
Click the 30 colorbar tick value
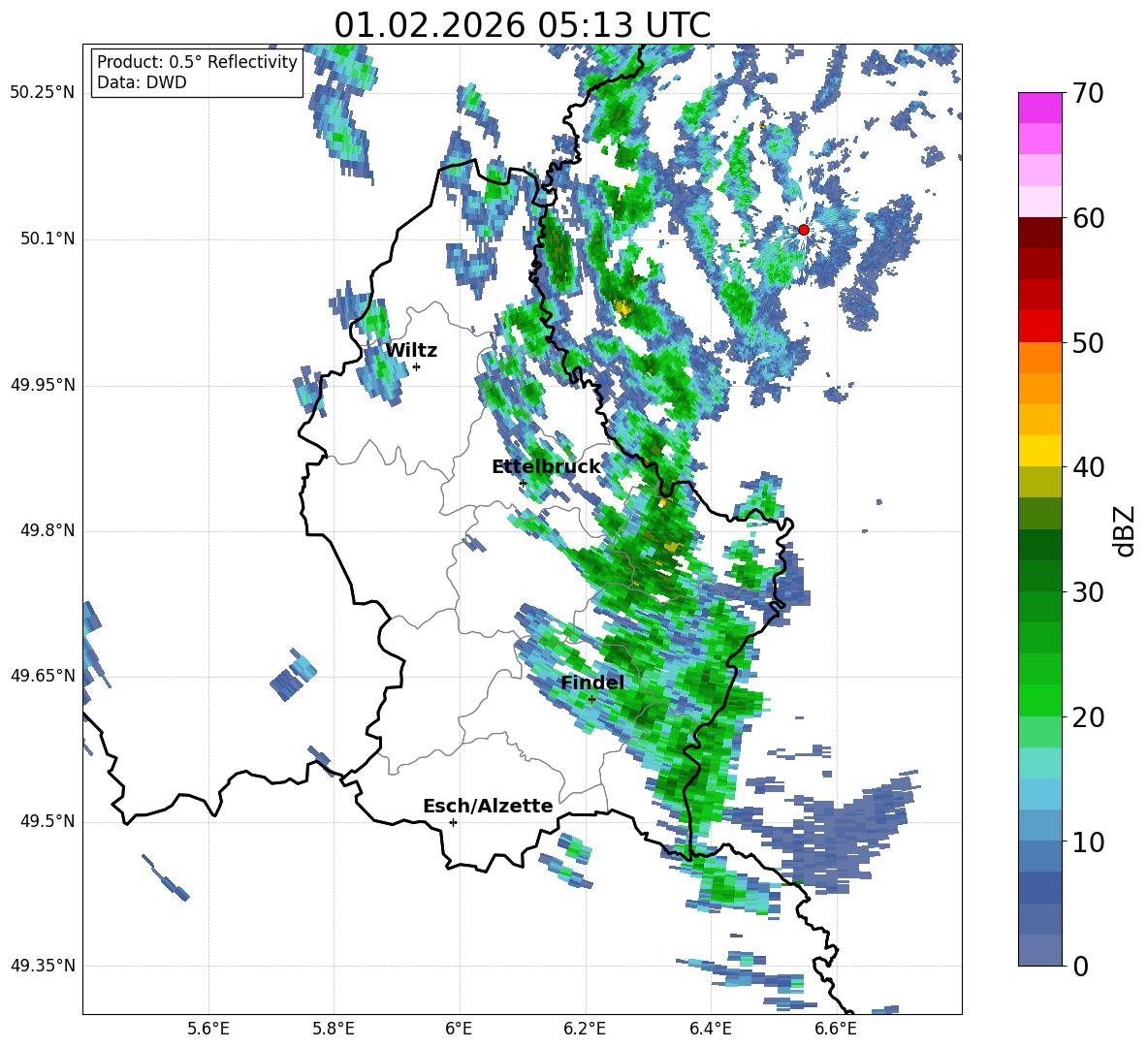(1088, 592)
